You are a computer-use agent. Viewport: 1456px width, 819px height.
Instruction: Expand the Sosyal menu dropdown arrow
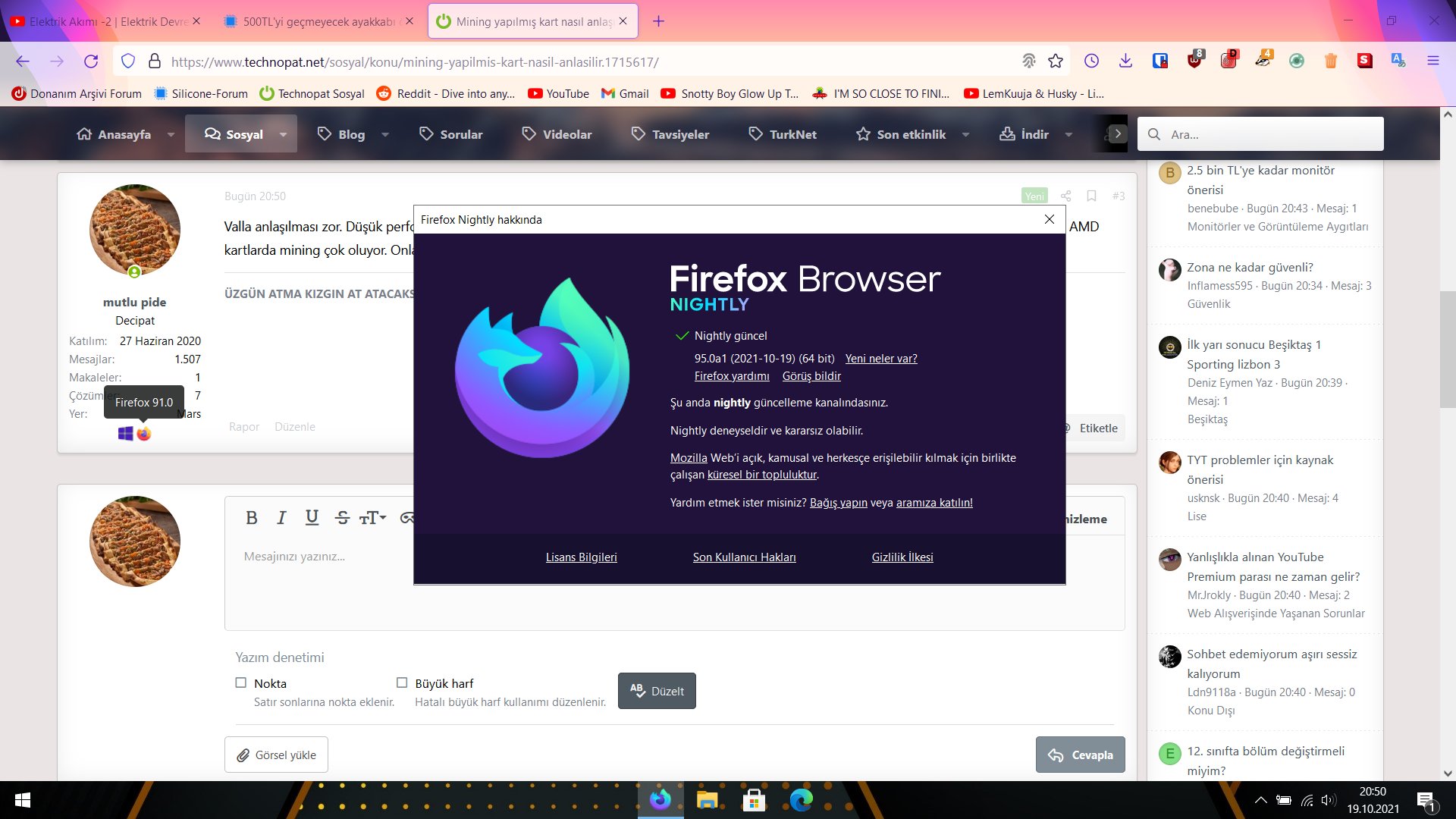283,134
